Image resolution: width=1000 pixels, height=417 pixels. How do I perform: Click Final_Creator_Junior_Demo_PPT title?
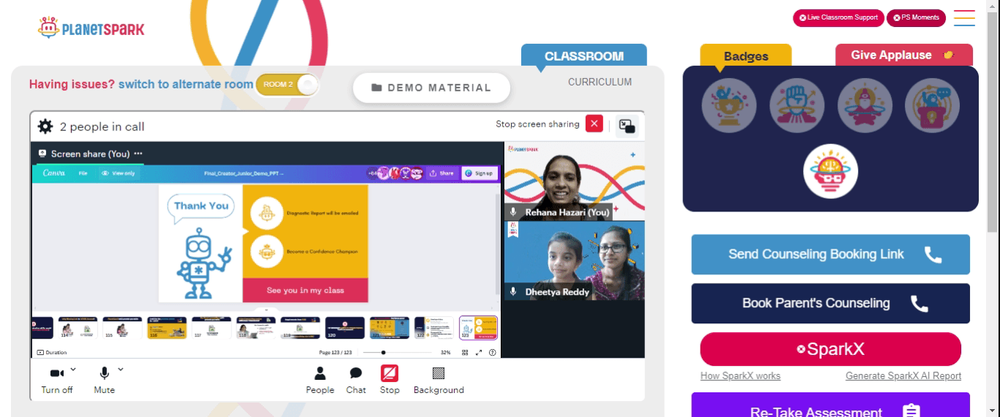coord(244,173)
